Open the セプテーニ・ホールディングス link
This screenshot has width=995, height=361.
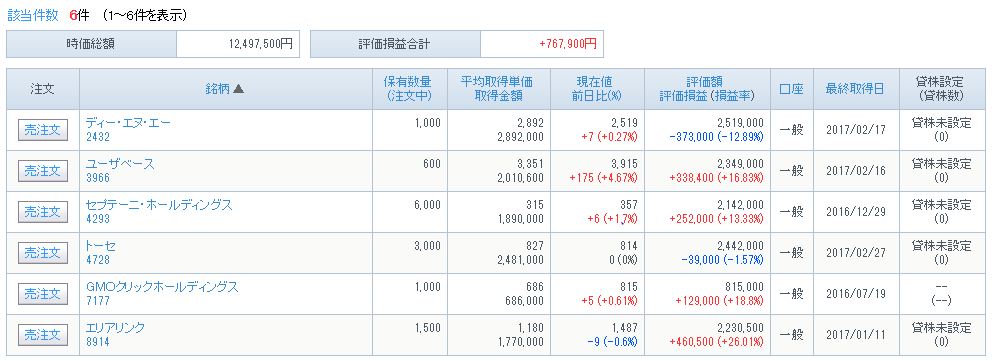click(159, 205)
